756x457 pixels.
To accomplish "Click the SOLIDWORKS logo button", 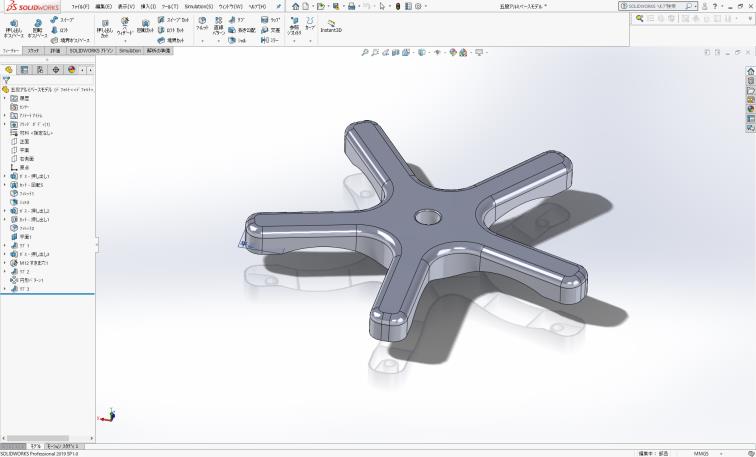I will tap(32, 6).
